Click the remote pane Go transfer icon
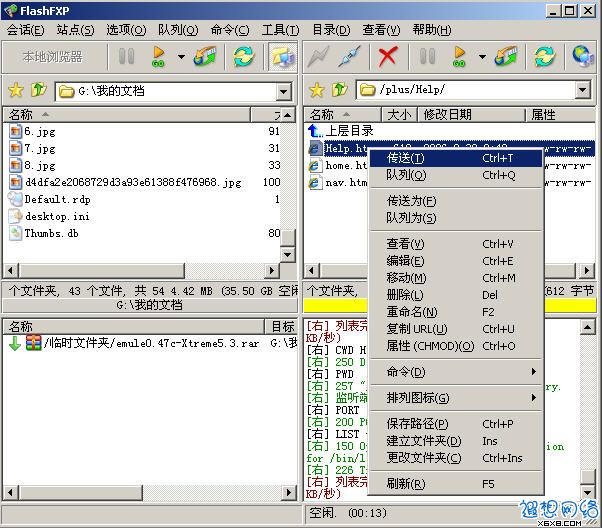The width and height of the screenshot is (602, 528). [459, 56]
